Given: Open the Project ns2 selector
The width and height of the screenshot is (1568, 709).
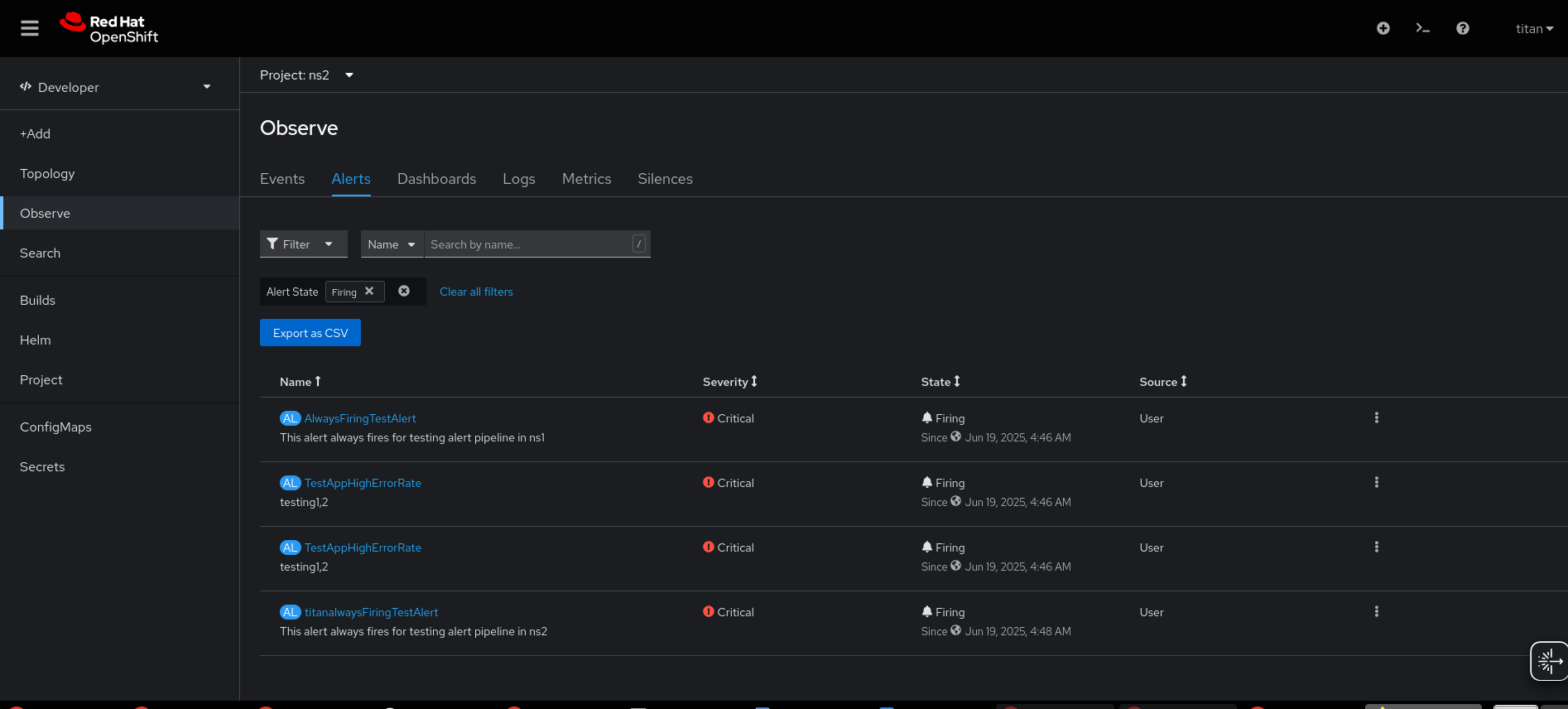Looking at the screenshot, I should coord(306,75).
